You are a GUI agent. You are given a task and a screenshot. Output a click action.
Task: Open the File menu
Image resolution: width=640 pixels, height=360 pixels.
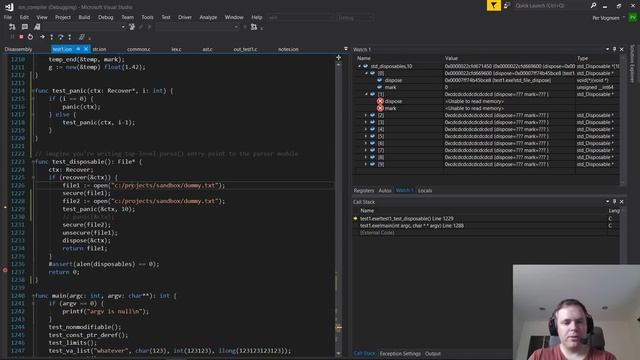(8, 17)
